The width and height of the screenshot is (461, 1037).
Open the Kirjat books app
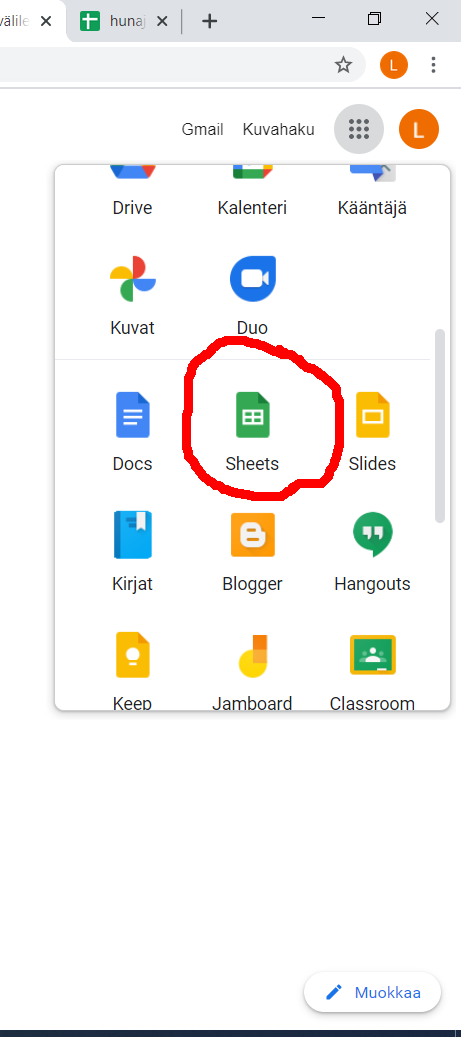pyautogui.click(x=132, y=552)
